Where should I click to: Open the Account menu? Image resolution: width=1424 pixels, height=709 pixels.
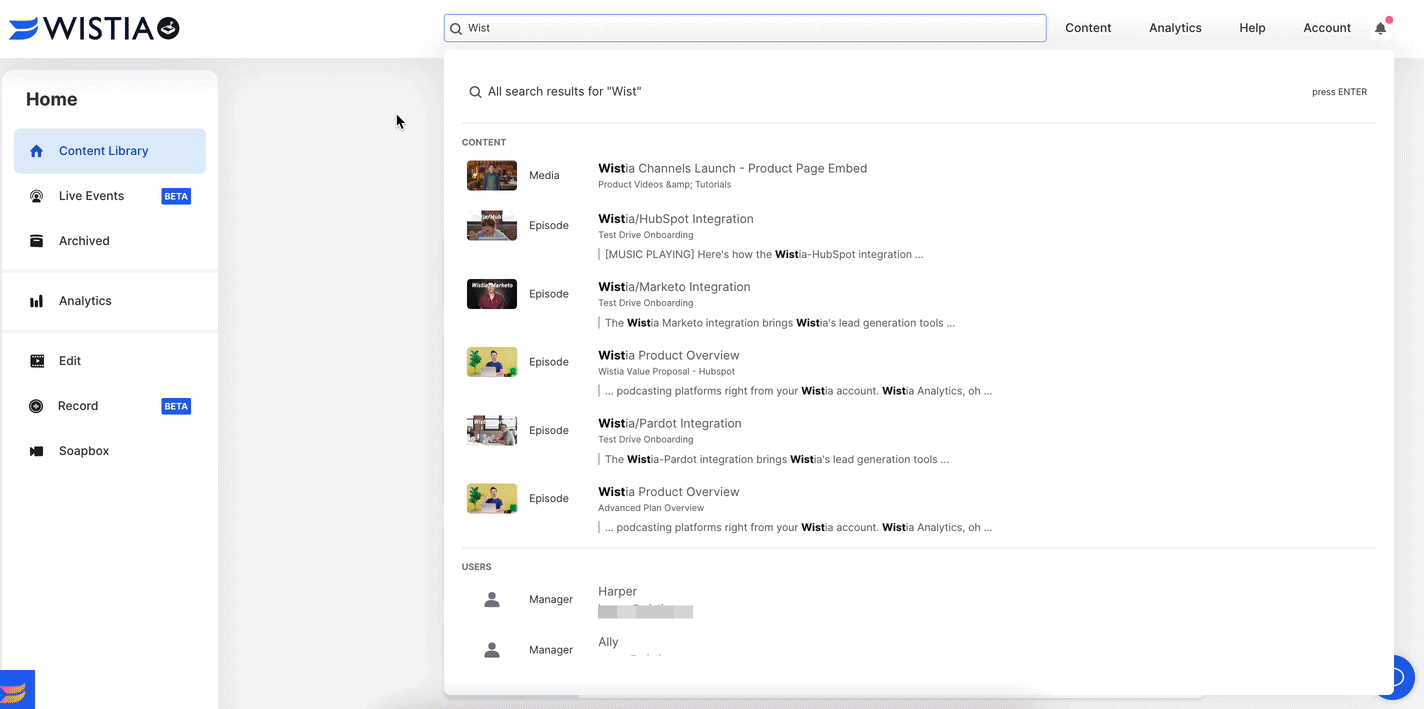coord(1327,28)
